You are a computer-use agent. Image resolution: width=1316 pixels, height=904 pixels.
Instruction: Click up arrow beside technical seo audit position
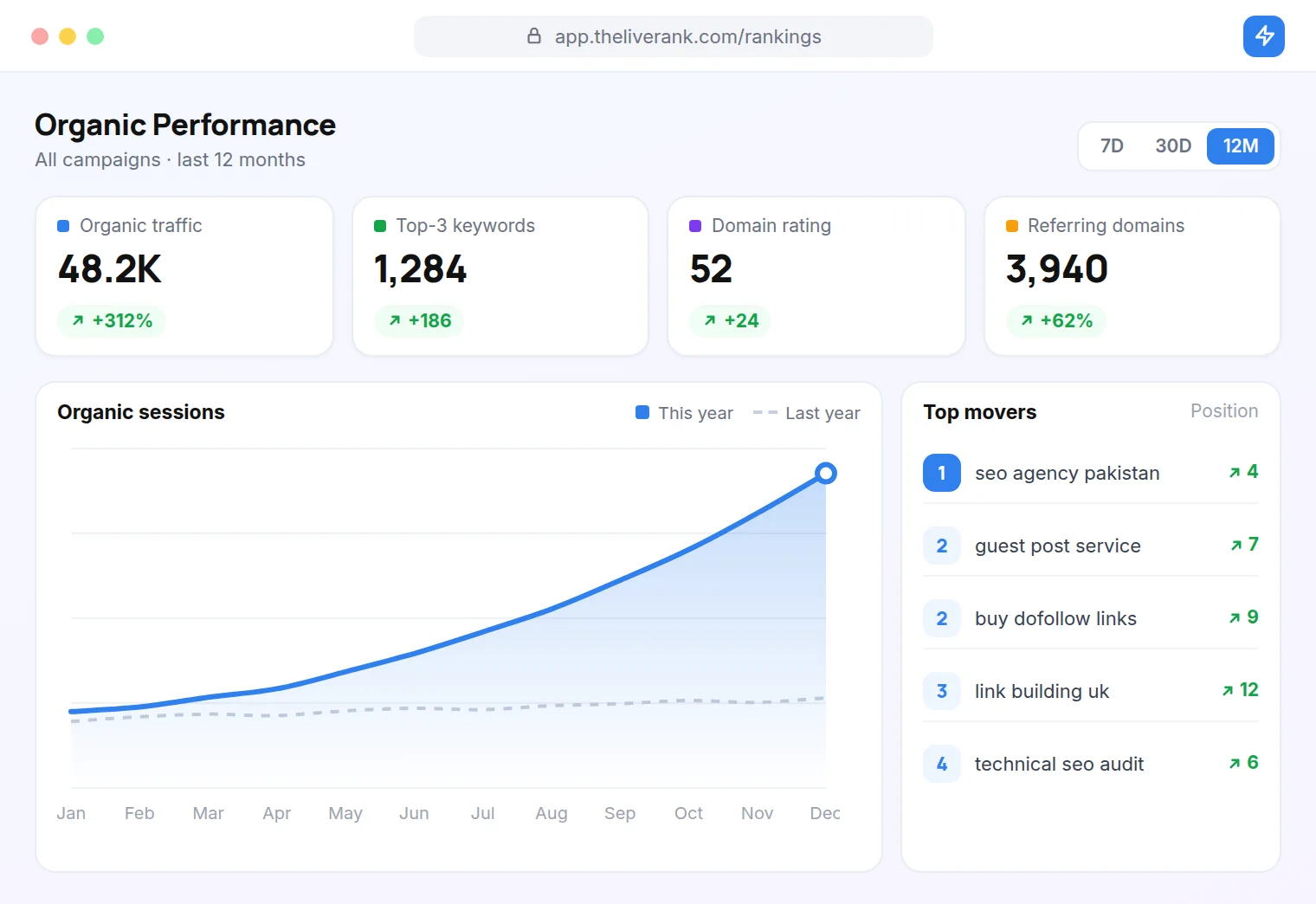click(x=1235, y=764)
